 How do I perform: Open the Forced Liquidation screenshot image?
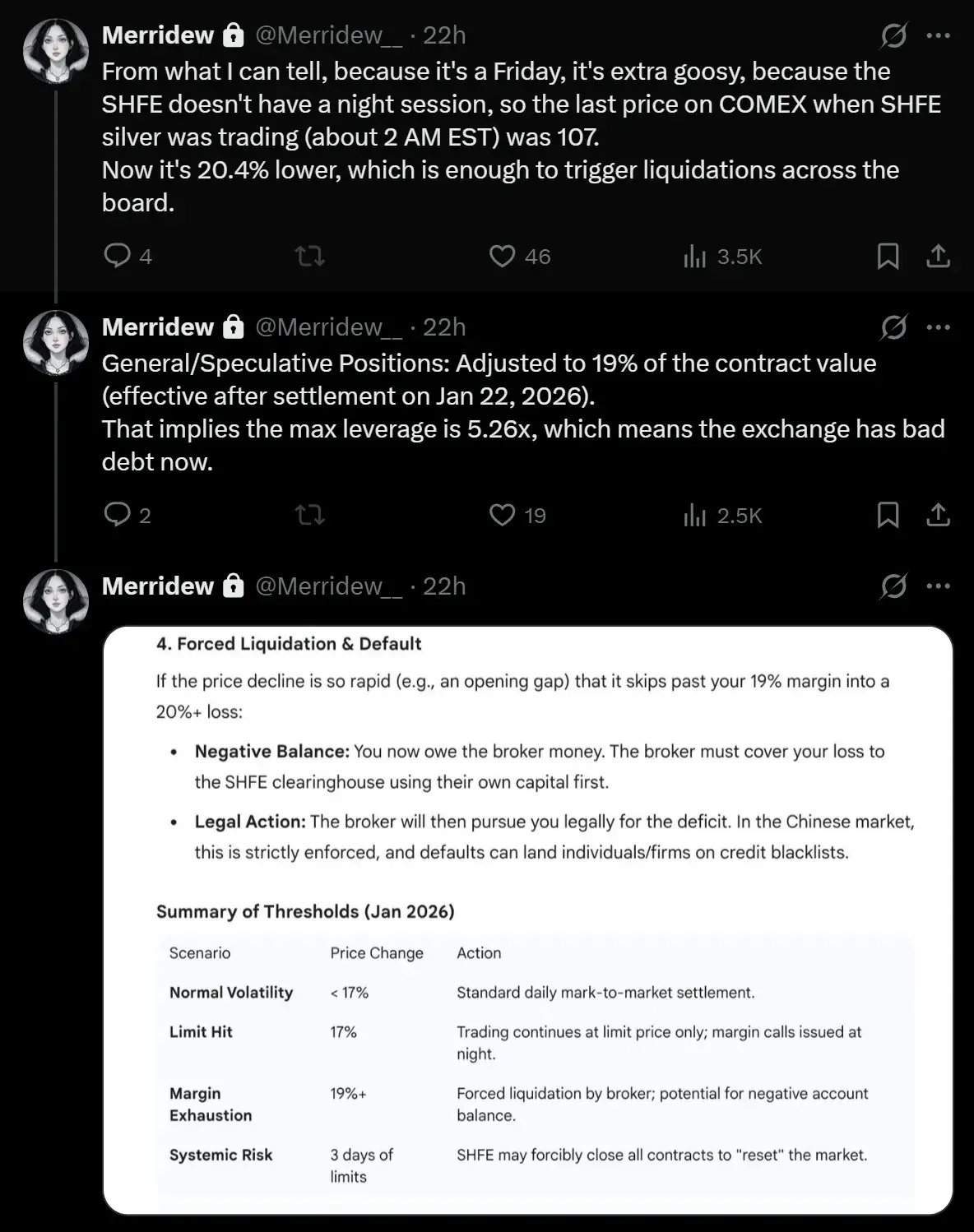tap(527, 920)
